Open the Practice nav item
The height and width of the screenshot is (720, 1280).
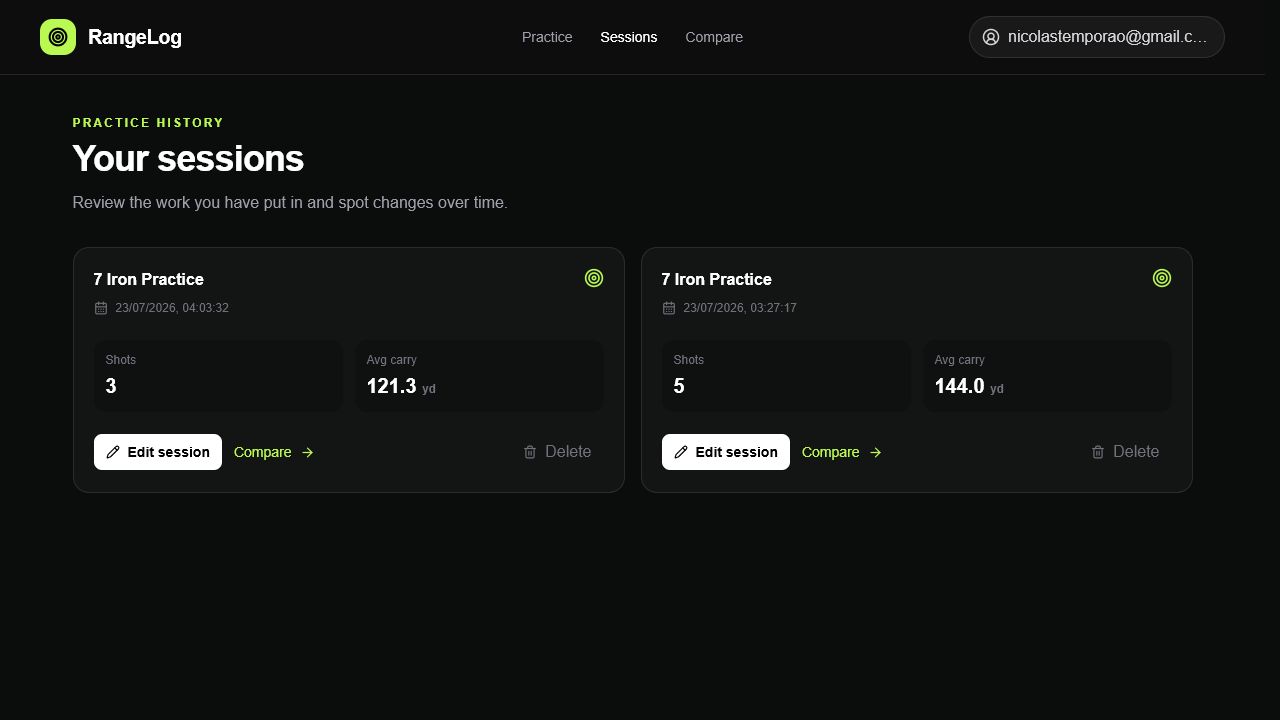(x=547, y=37)
